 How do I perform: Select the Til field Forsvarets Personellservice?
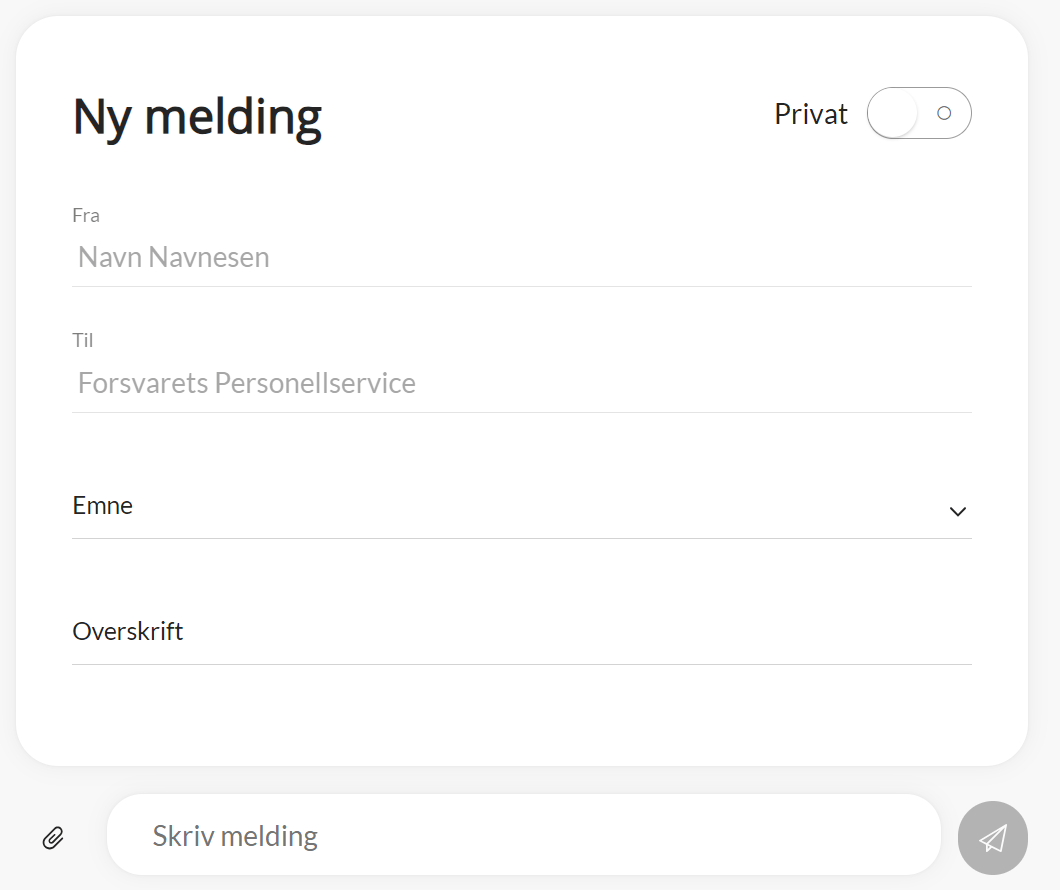click(x=520, y=384)
